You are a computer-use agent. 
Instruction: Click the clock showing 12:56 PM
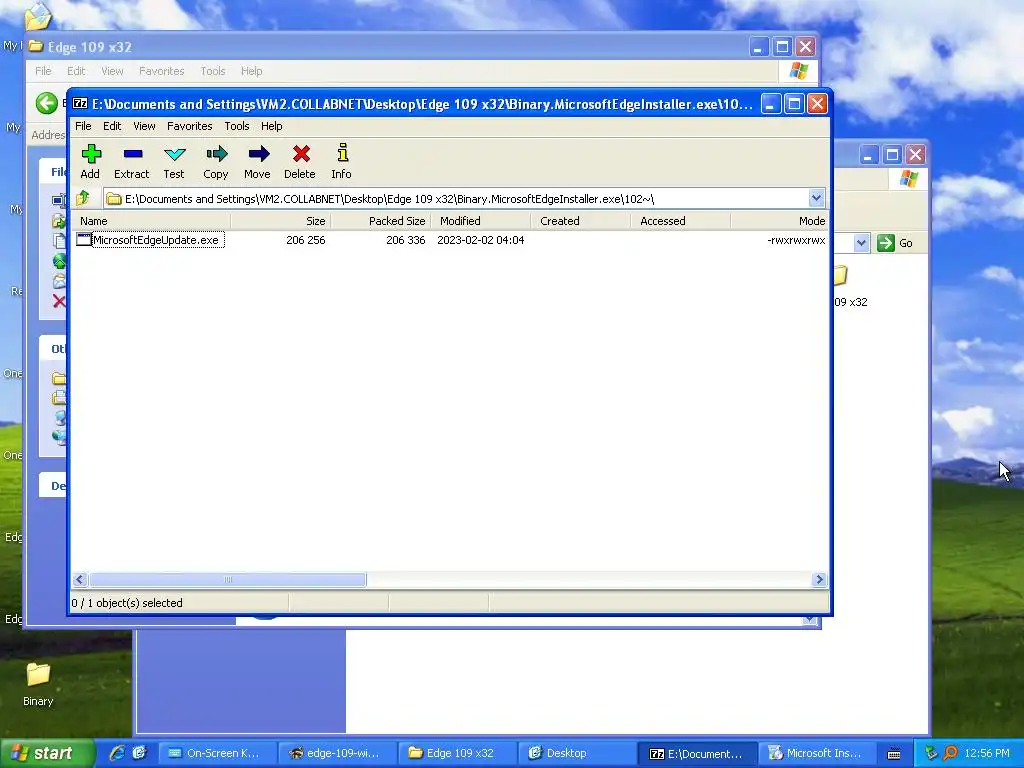tap(987, 753)
